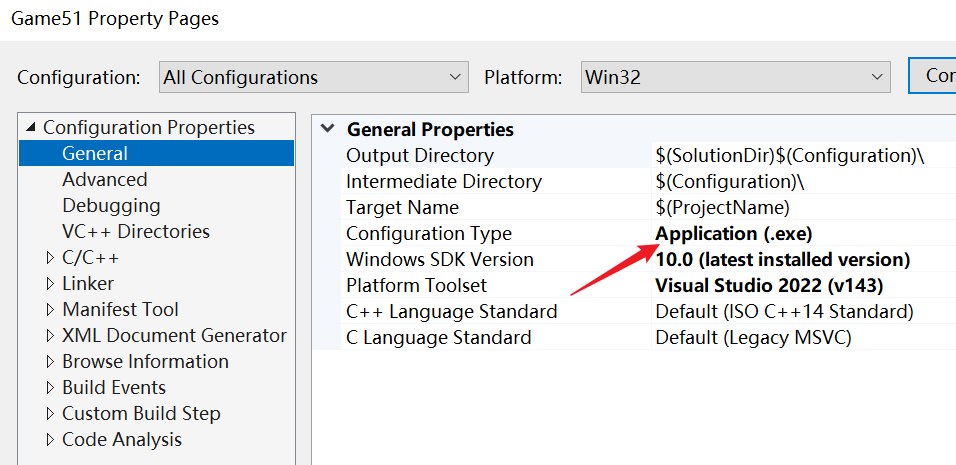Screen dimensions: 956x465
Task: Select the General tree item
Action: 95,154
